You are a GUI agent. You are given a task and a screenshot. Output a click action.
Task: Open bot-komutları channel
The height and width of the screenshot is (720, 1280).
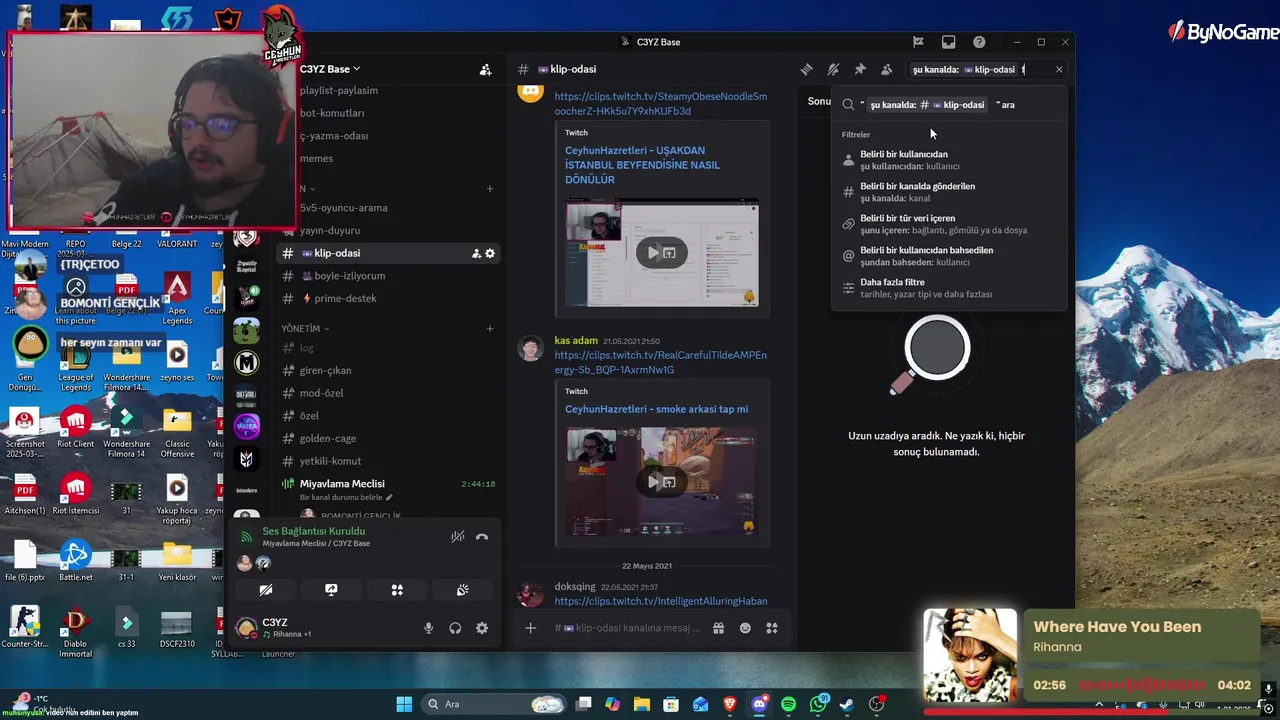point(332,113)
